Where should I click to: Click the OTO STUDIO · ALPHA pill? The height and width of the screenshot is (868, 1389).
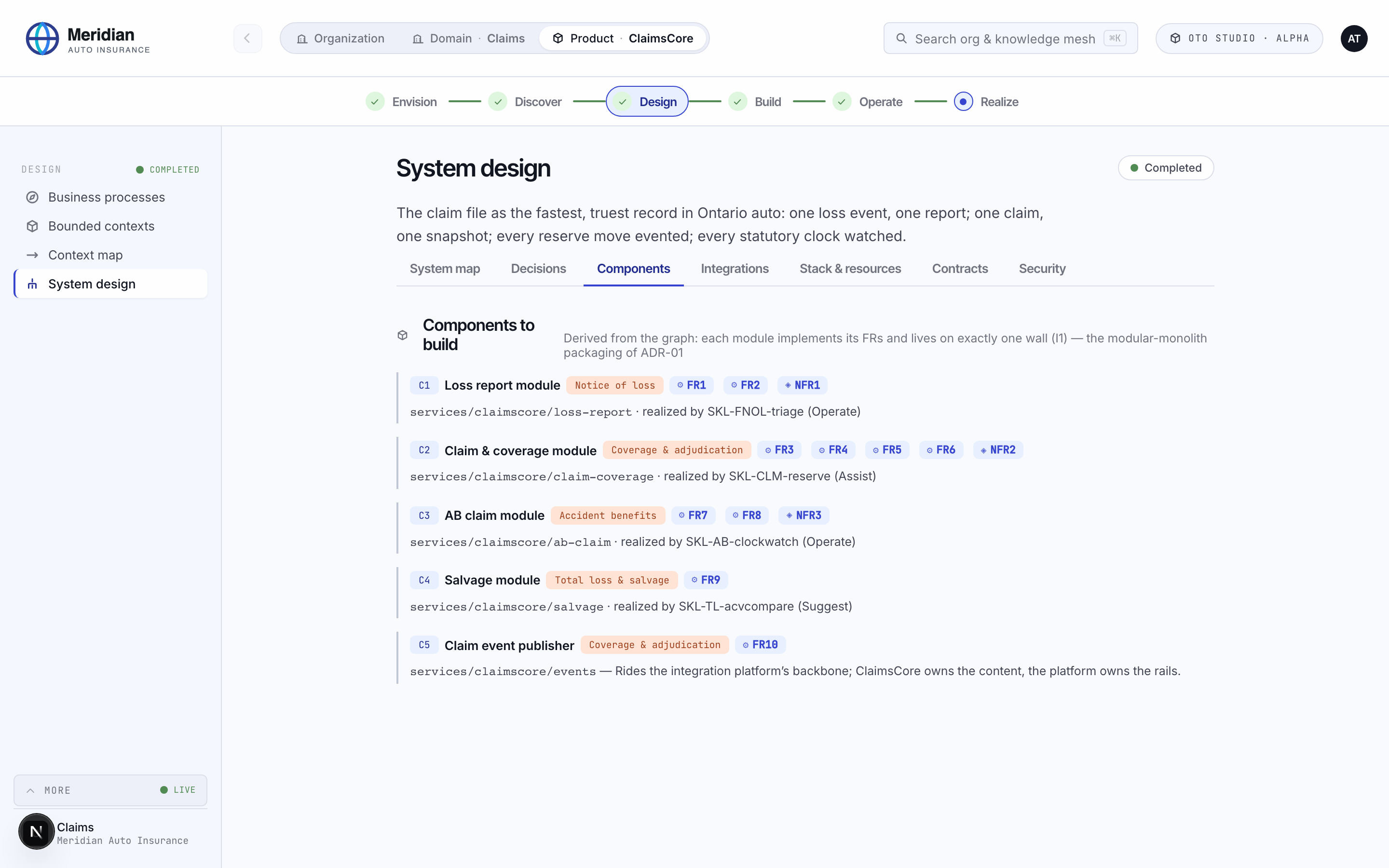click(1239, 39)
